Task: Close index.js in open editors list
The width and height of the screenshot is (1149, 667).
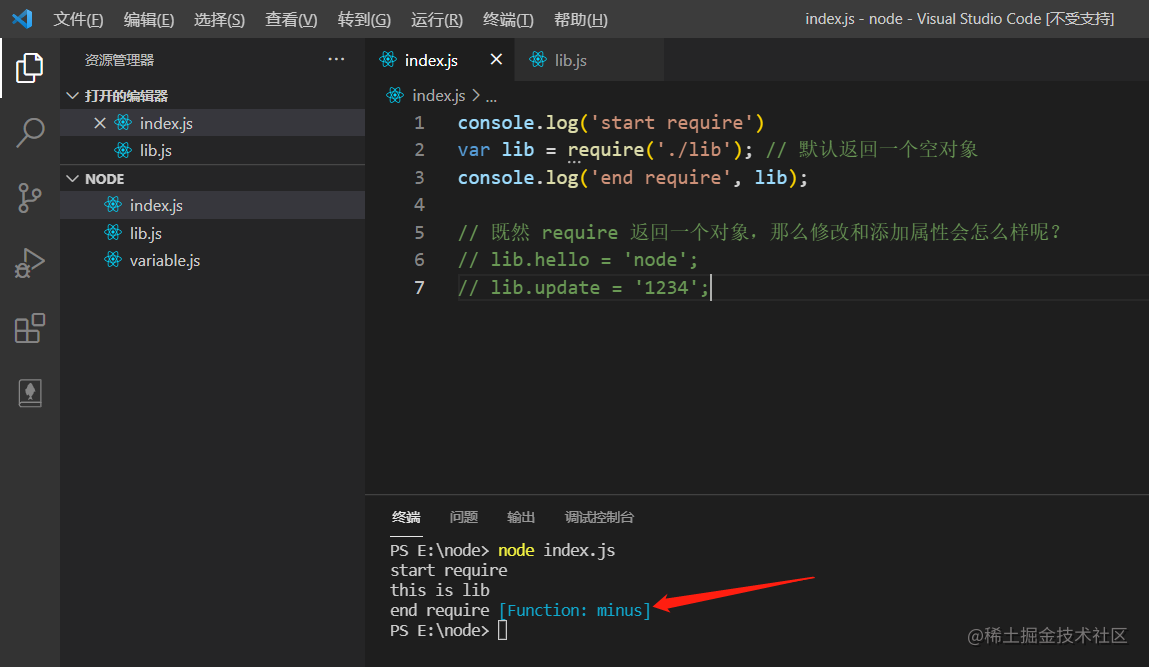Action: pyautogui.click(x=100, y=123)
